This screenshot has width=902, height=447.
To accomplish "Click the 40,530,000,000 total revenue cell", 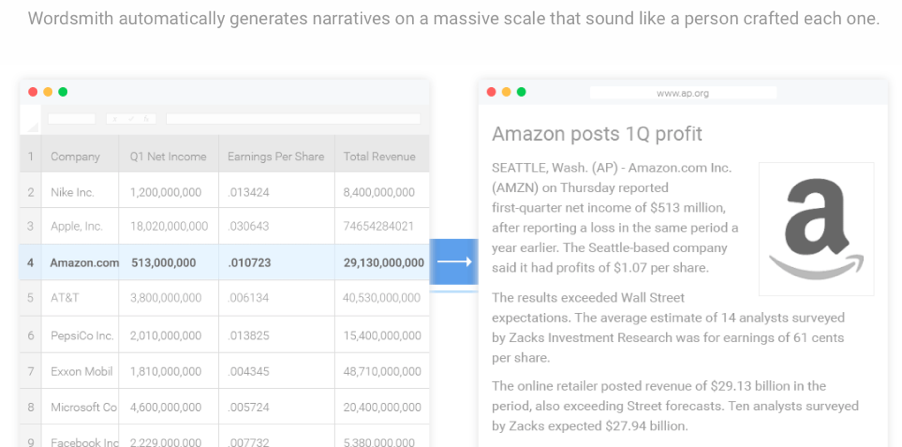I will pos(382,298).
